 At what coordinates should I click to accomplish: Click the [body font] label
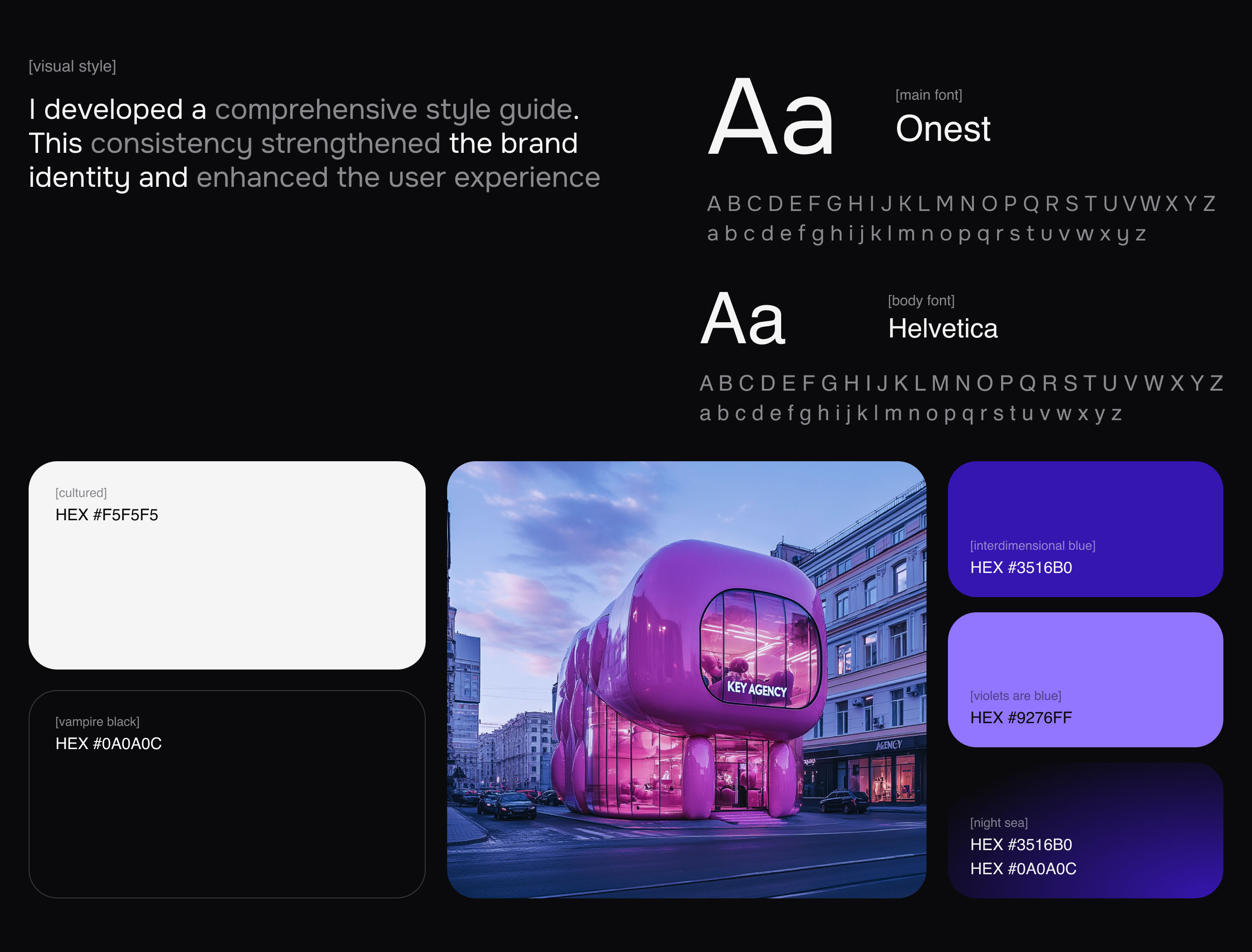pyautogui.click(x=921, y=300)
